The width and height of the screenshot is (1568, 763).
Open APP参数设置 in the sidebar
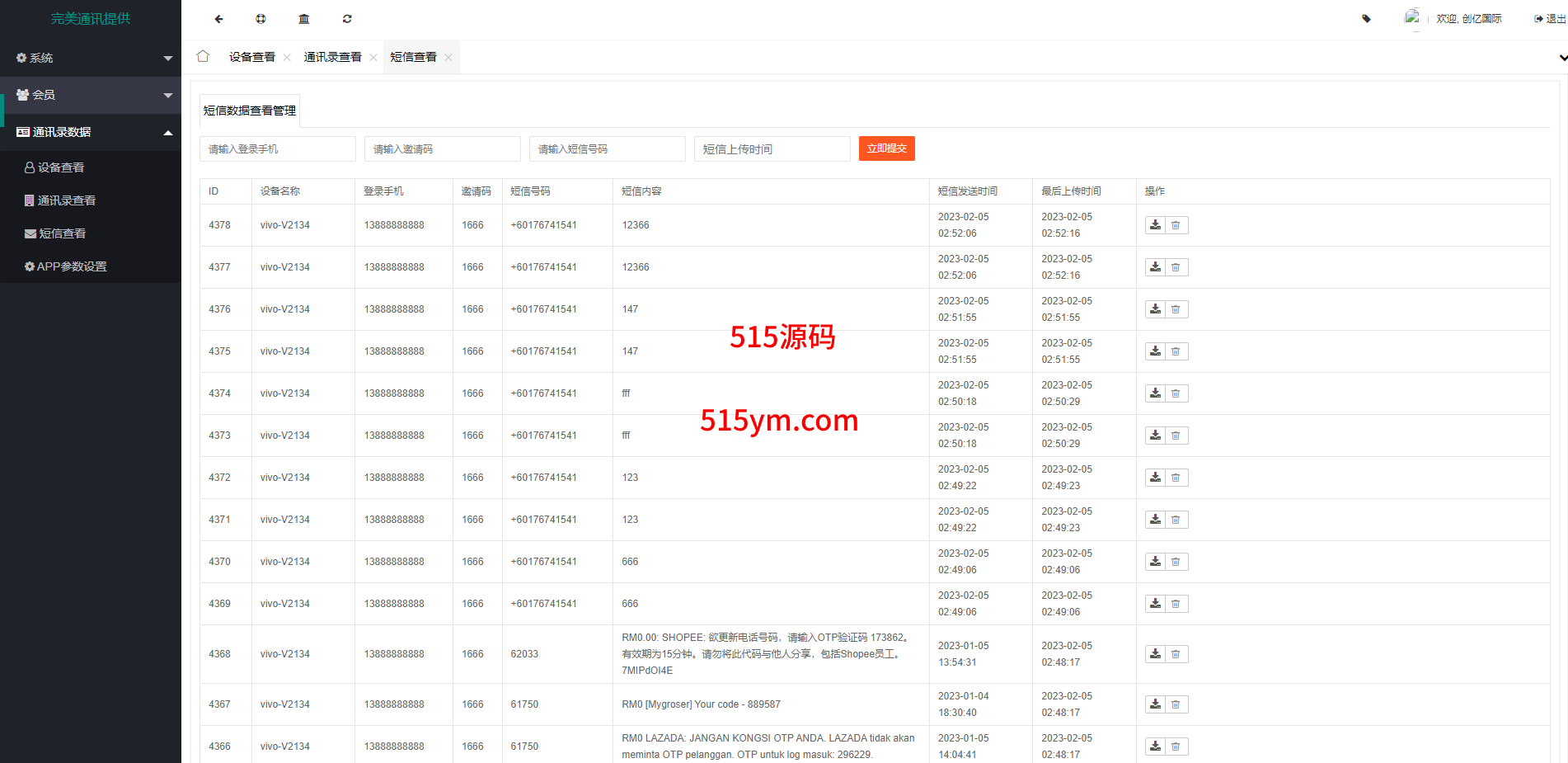[x=71, y=266]
